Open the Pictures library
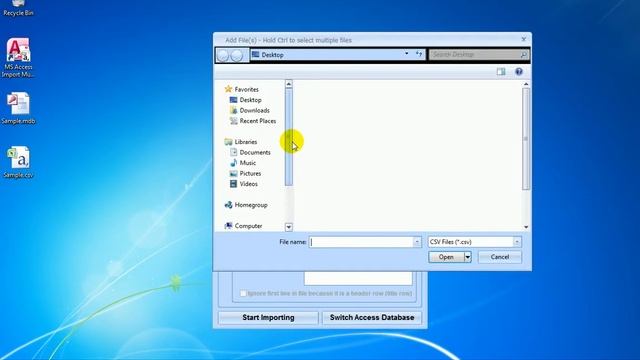640x360 pixels. [x=250, y=173]
